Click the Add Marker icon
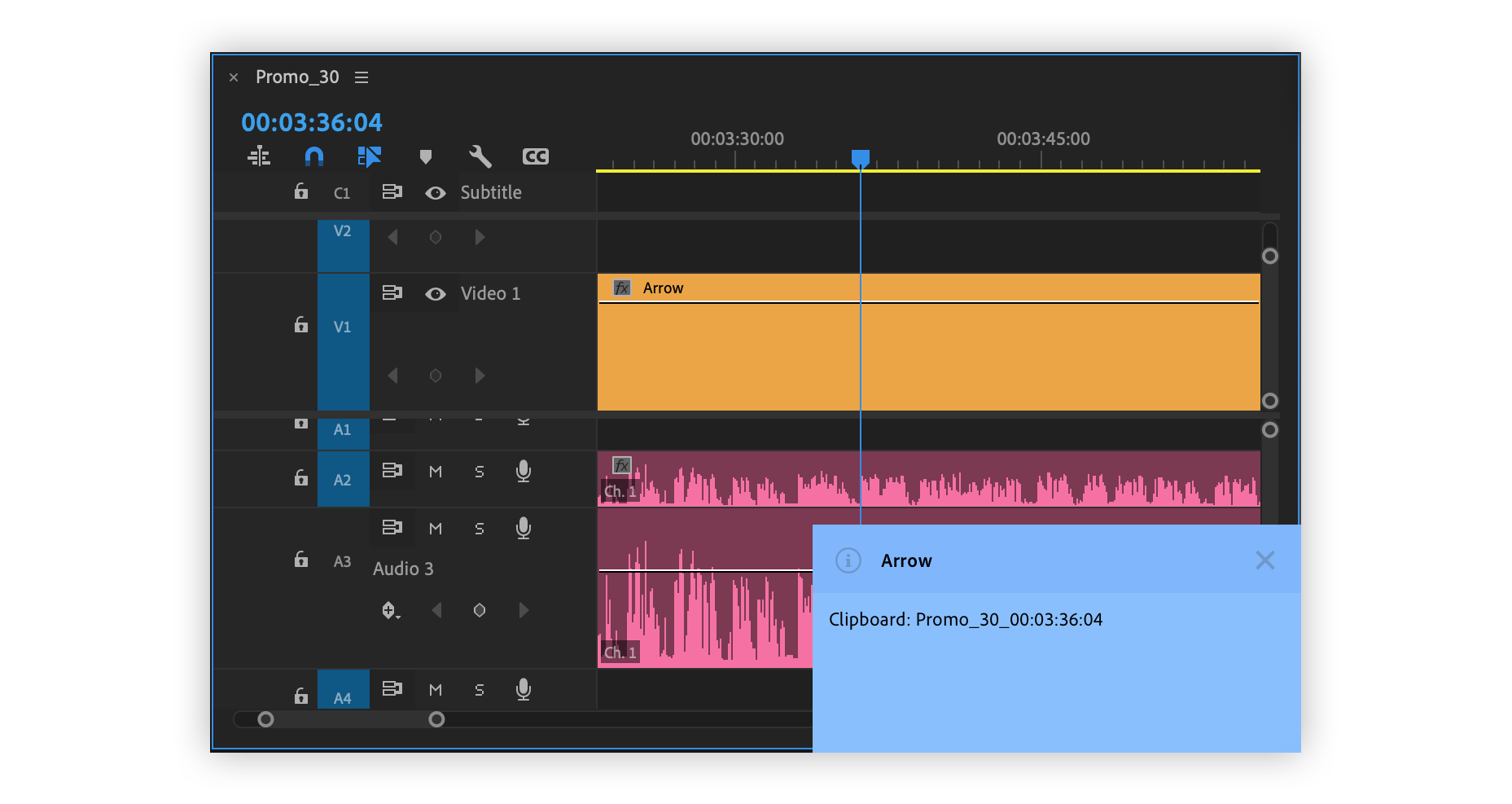 [426, 156]
